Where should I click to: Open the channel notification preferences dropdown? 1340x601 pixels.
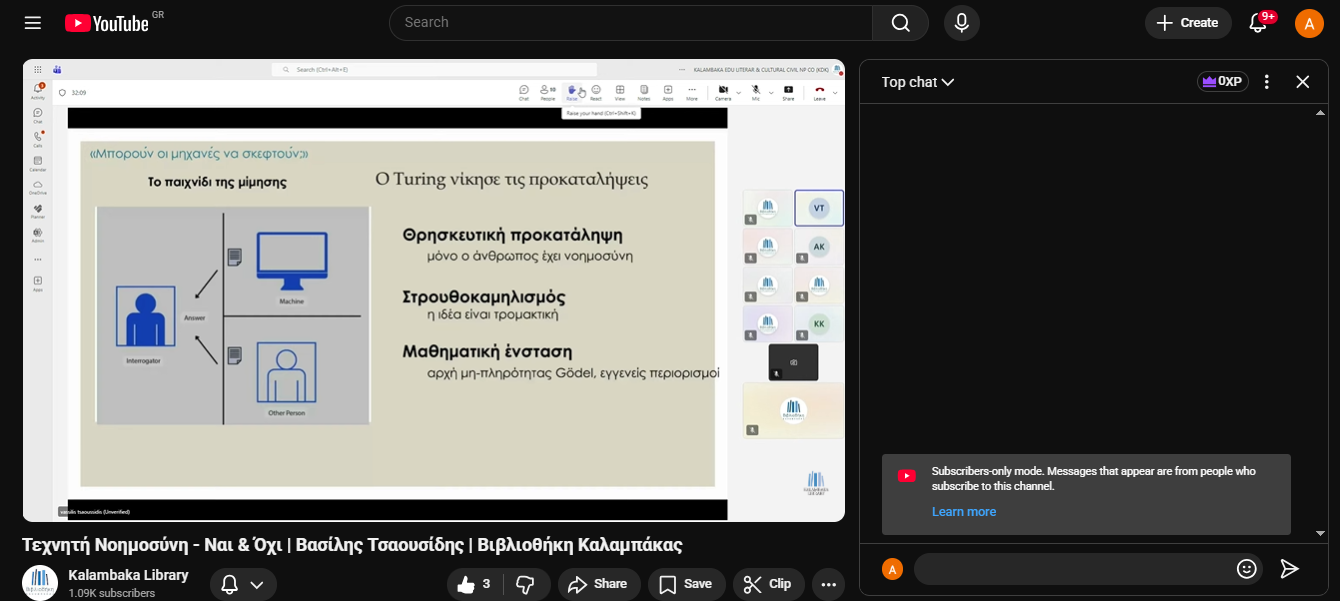[x=243, y=585]
